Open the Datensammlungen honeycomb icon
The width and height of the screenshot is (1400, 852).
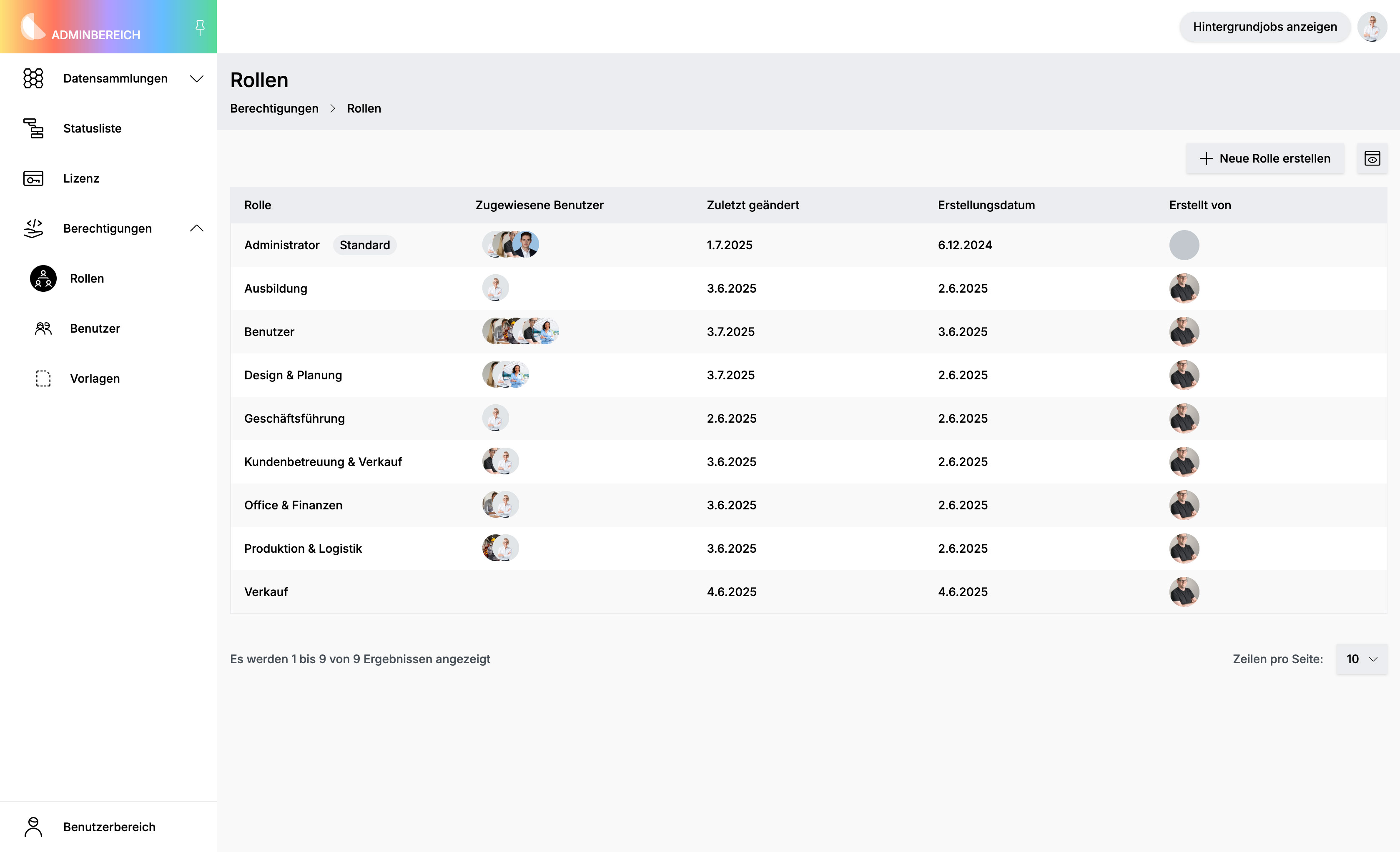pyautogui.click(x=33, y=78)
